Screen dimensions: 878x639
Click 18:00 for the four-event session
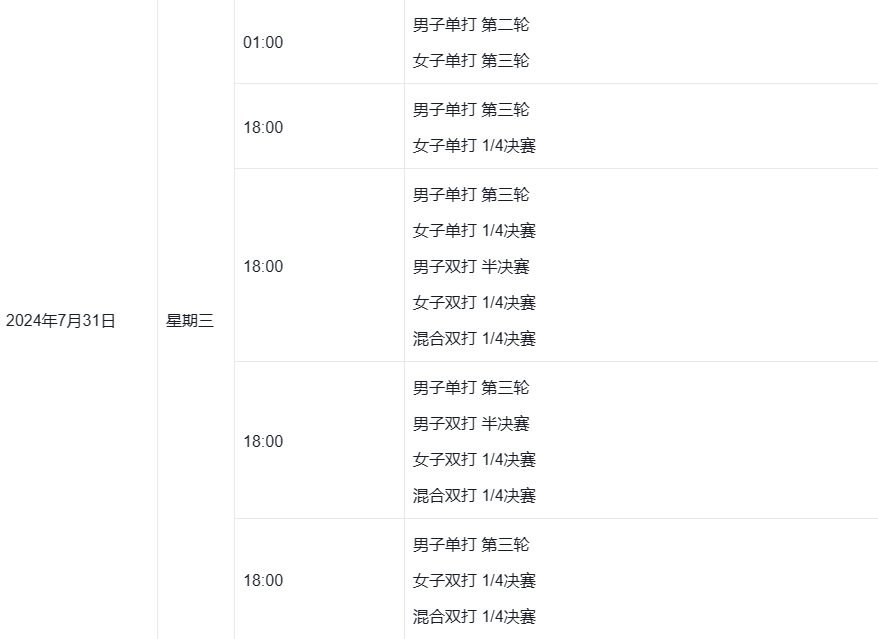click(263, 441)
